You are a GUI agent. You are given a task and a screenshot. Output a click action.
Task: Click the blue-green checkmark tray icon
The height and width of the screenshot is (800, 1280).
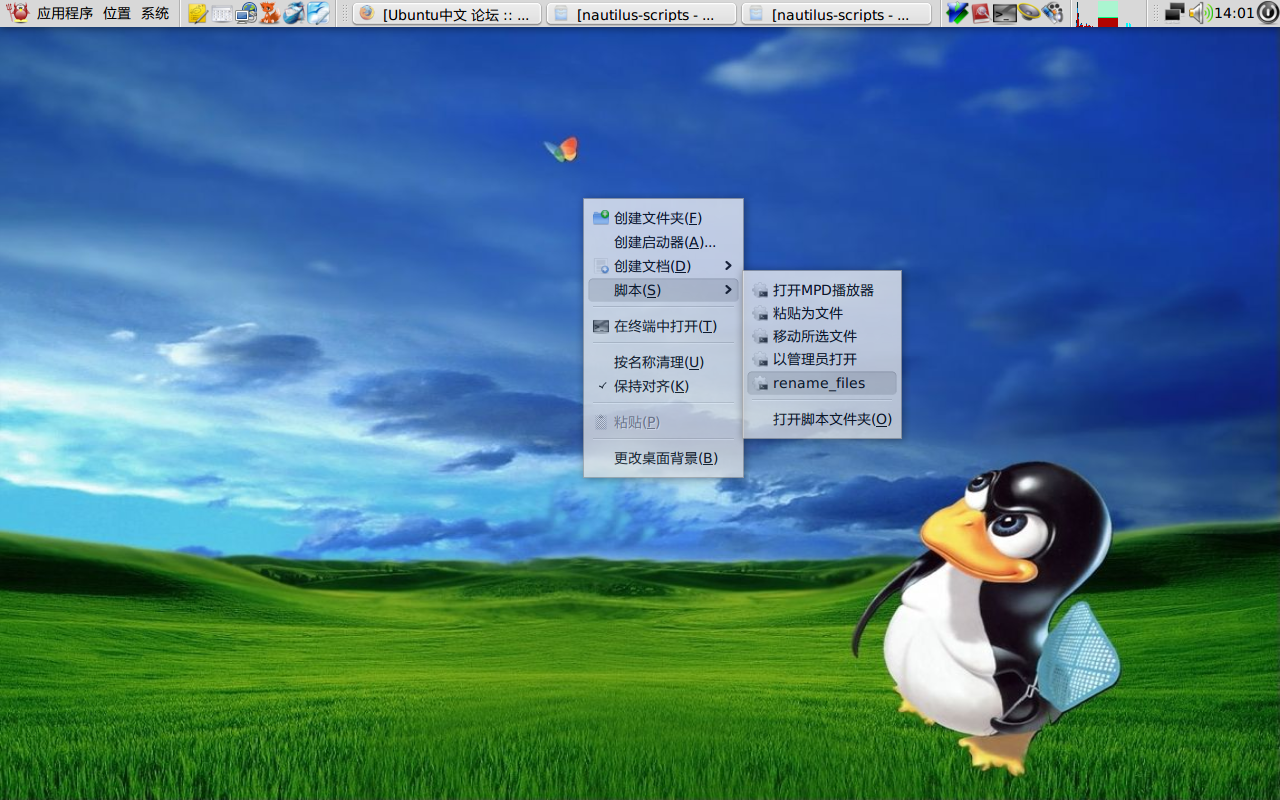pos(957,13)
